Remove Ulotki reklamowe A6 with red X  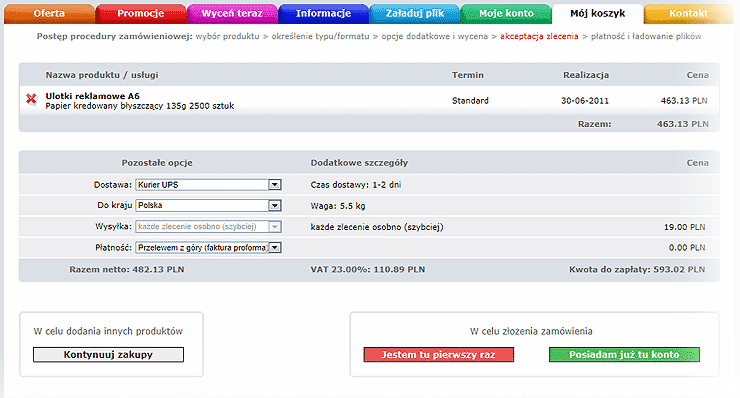(x=31, y=99)
